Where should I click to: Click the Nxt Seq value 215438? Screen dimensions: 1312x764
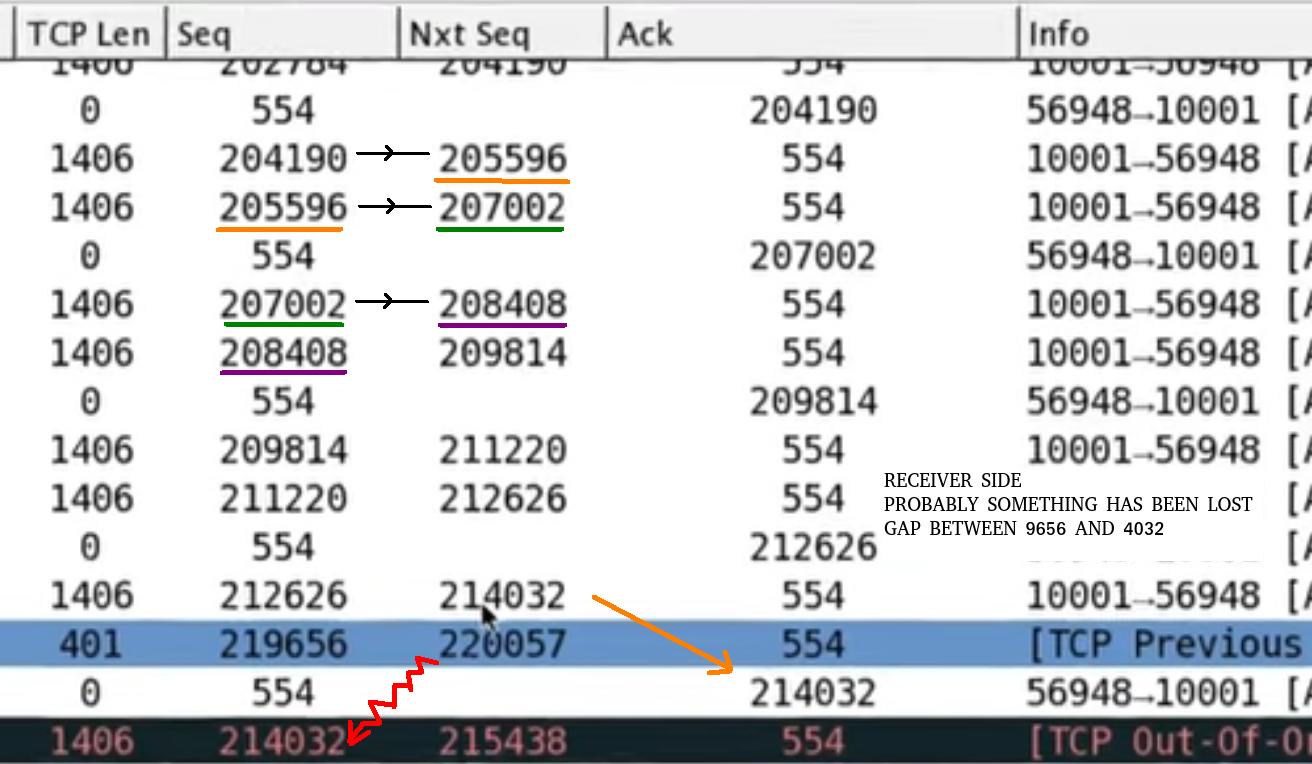tap(502, 741)
